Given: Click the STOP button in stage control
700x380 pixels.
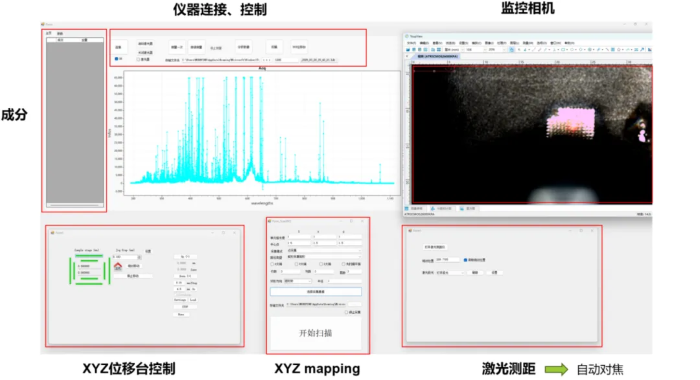Looking at the screenshot, I should tap(185, 307).
